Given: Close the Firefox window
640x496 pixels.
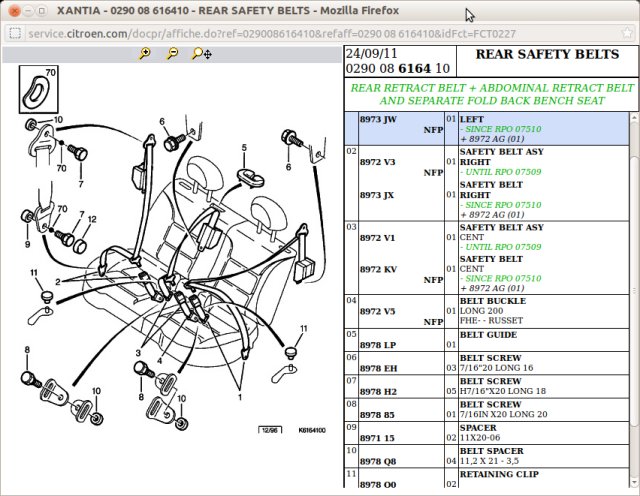Looking at the screenshot, I should tap(15, 11).
